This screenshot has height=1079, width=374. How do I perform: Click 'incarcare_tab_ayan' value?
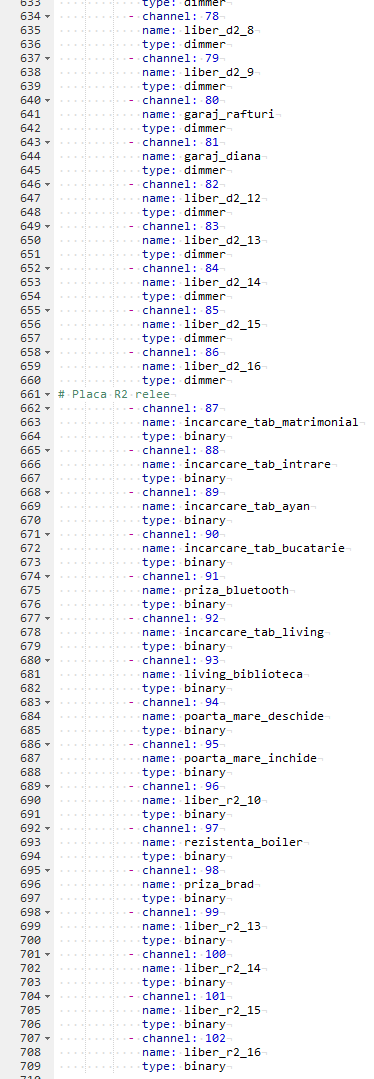click(247, 506)
